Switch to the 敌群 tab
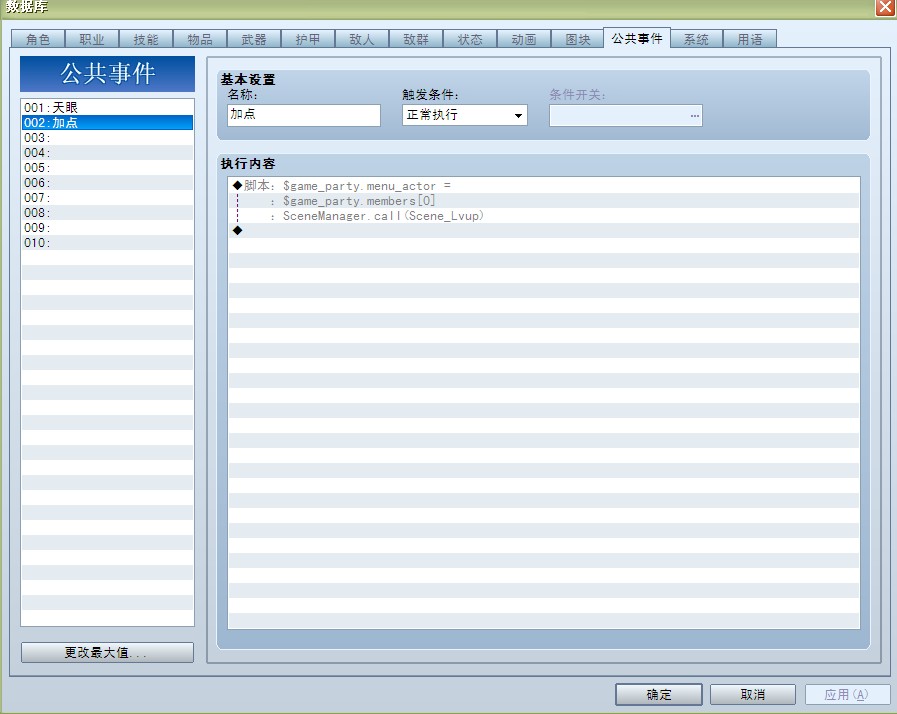This screenshot has height=714, width=897. coord(416,39)
